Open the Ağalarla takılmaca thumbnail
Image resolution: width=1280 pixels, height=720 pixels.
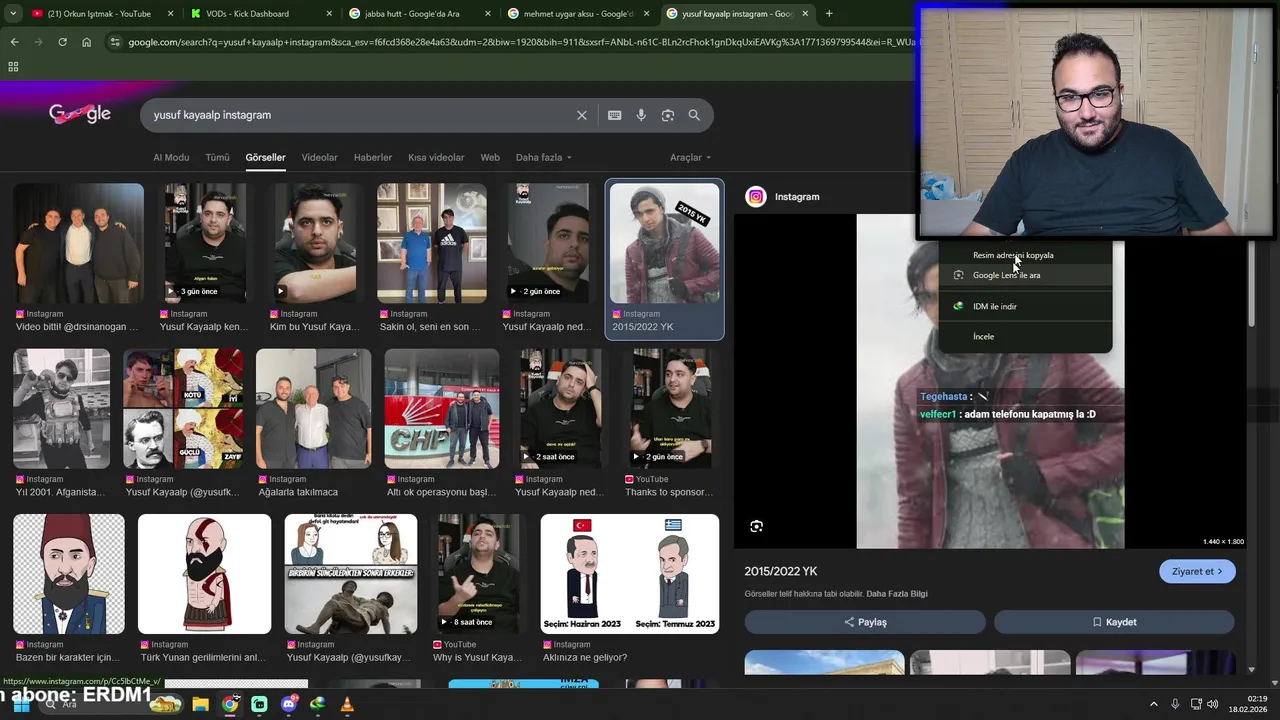click(x=313, y=408)
